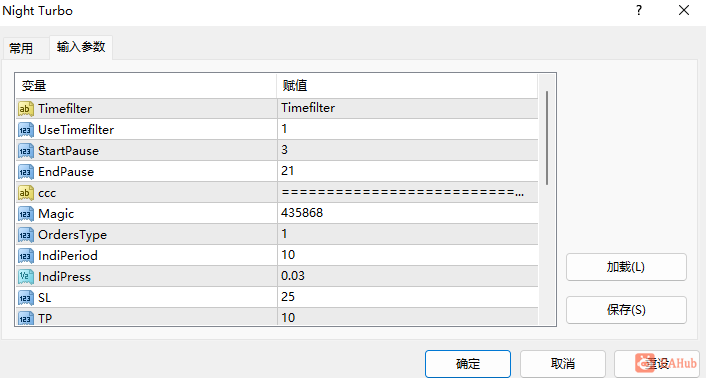Confirm settings with the 确定 button
Viewport: 706px width, 378px height.
pyautogui.click(x=468, y=364)
